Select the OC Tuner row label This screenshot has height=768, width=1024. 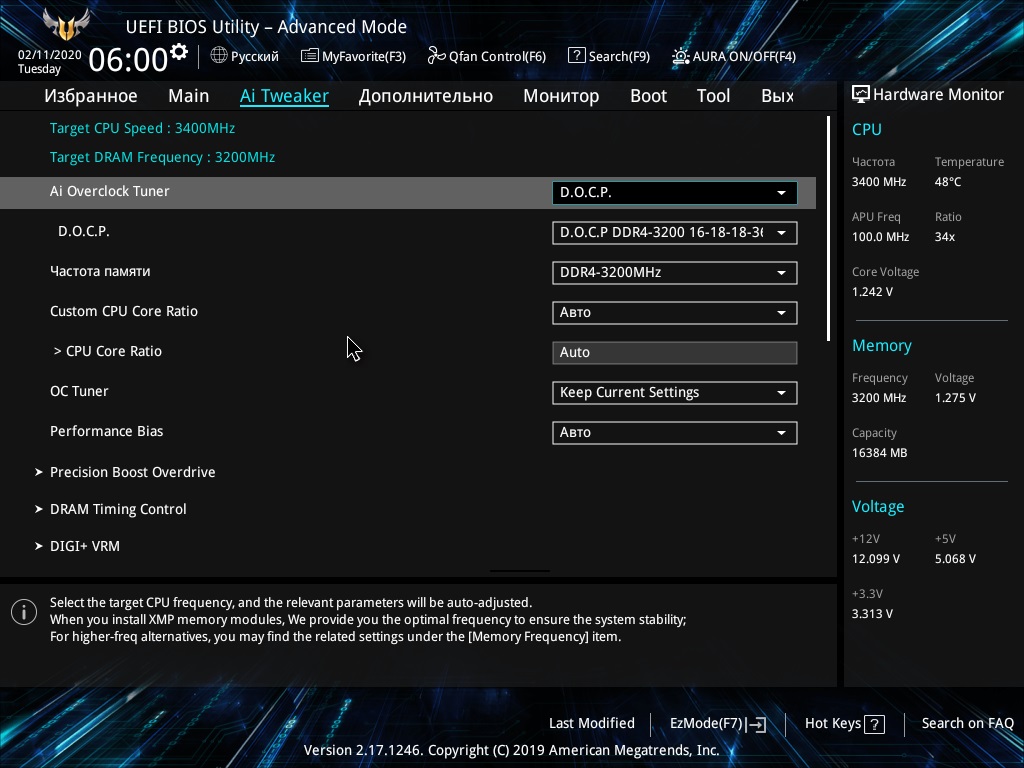[x=79, y=391]
